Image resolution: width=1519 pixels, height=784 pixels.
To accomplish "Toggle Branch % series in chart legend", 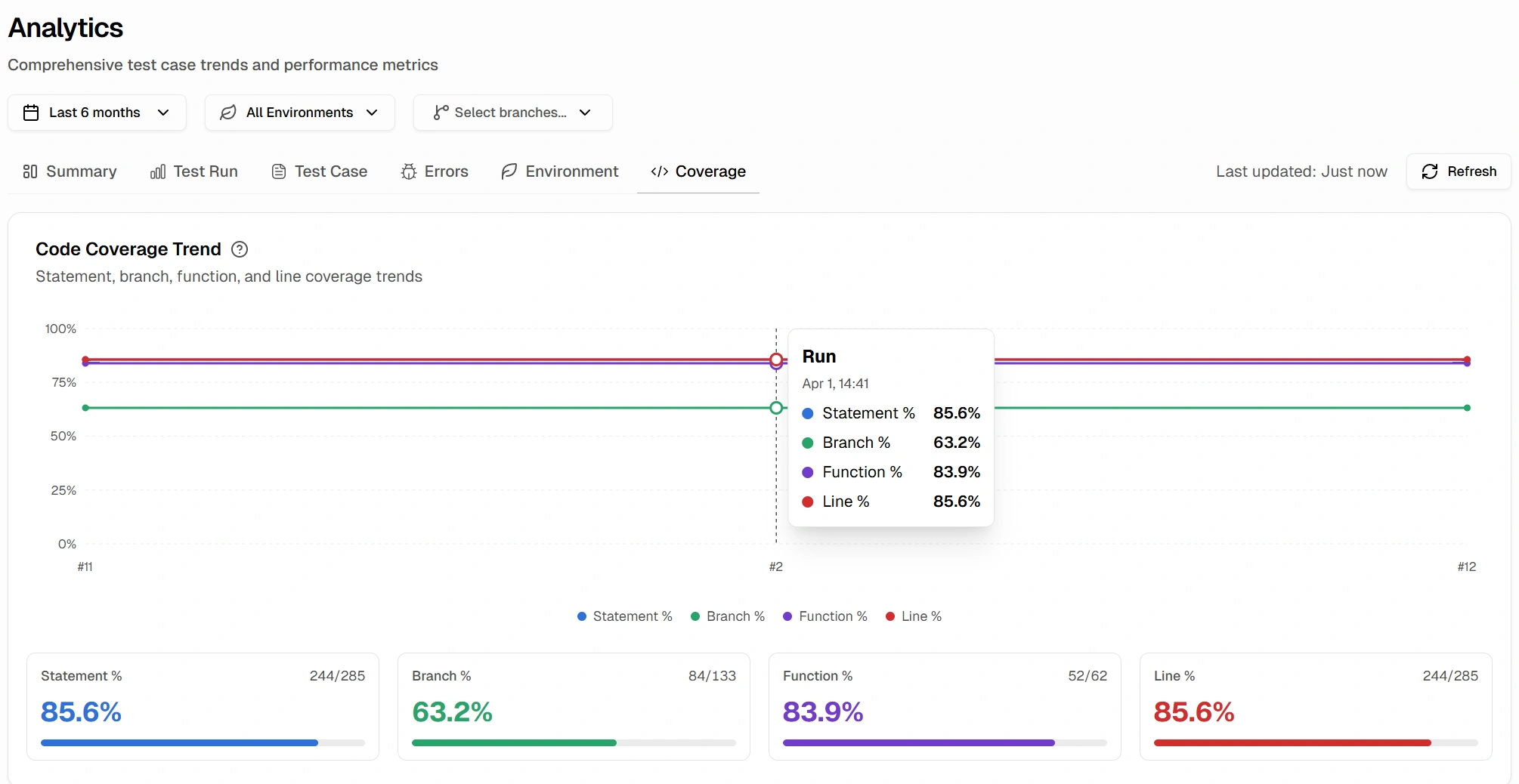I will [728, 616].
